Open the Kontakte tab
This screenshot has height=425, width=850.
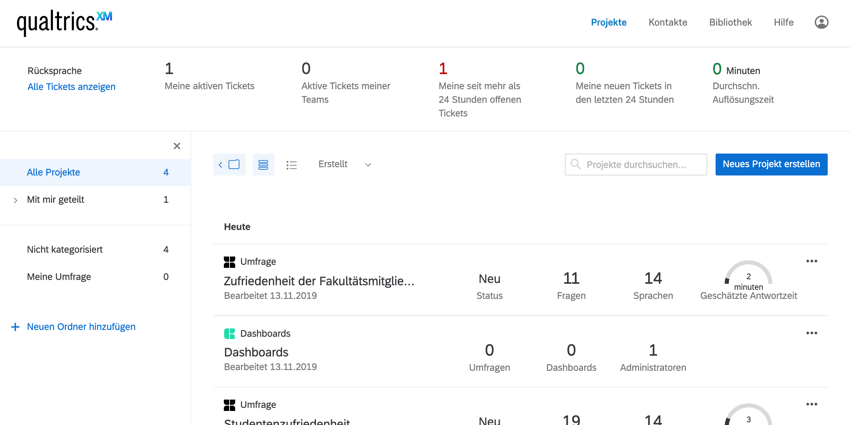pyautogui.click(x=668, y=22)
